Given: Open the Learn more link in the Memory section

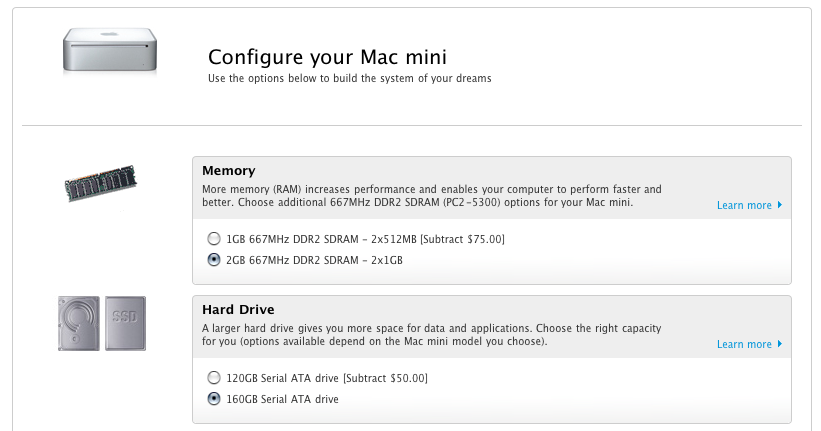Looking at the screenshot, I should (744, 205).
